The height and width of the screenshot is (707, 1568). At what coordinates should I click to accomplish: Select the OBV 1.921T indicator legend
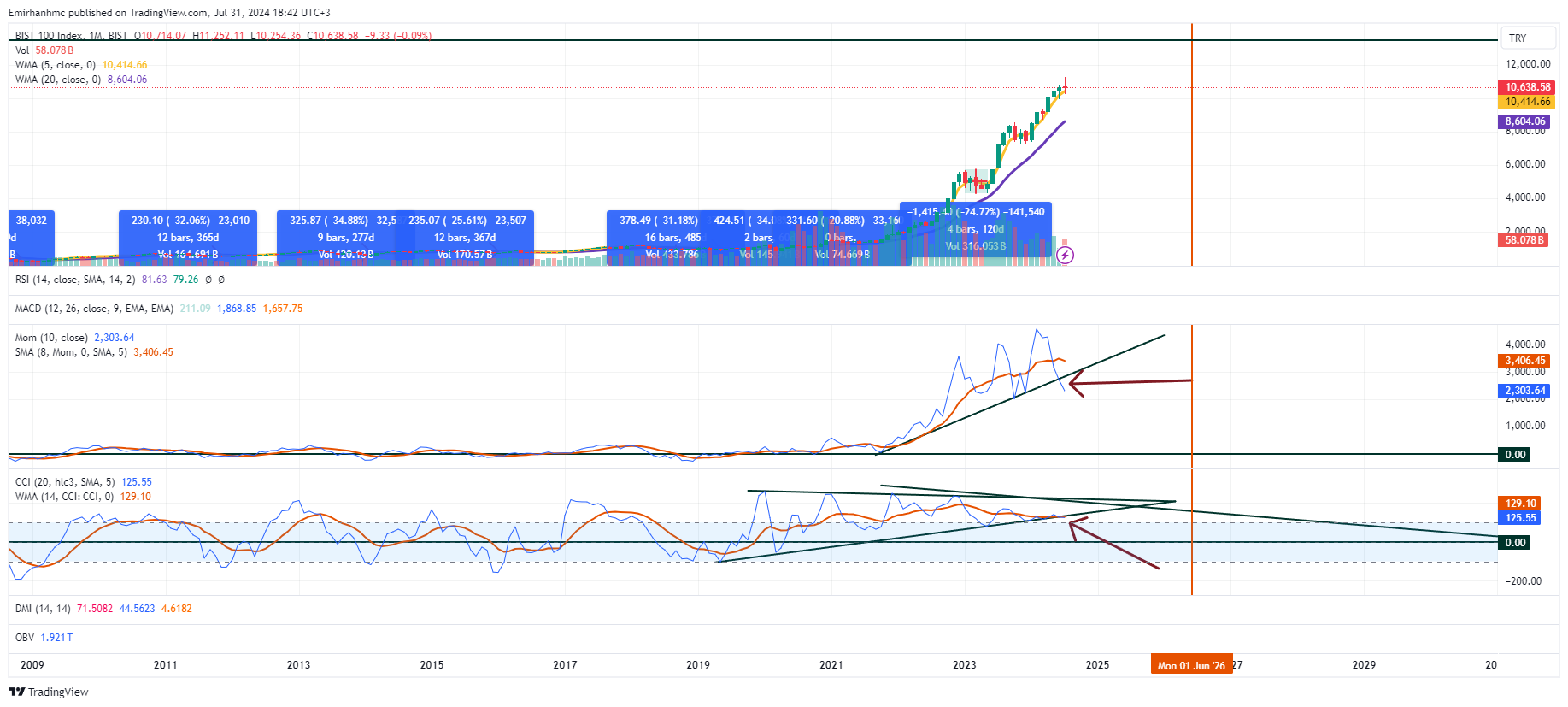pos(44,638)
